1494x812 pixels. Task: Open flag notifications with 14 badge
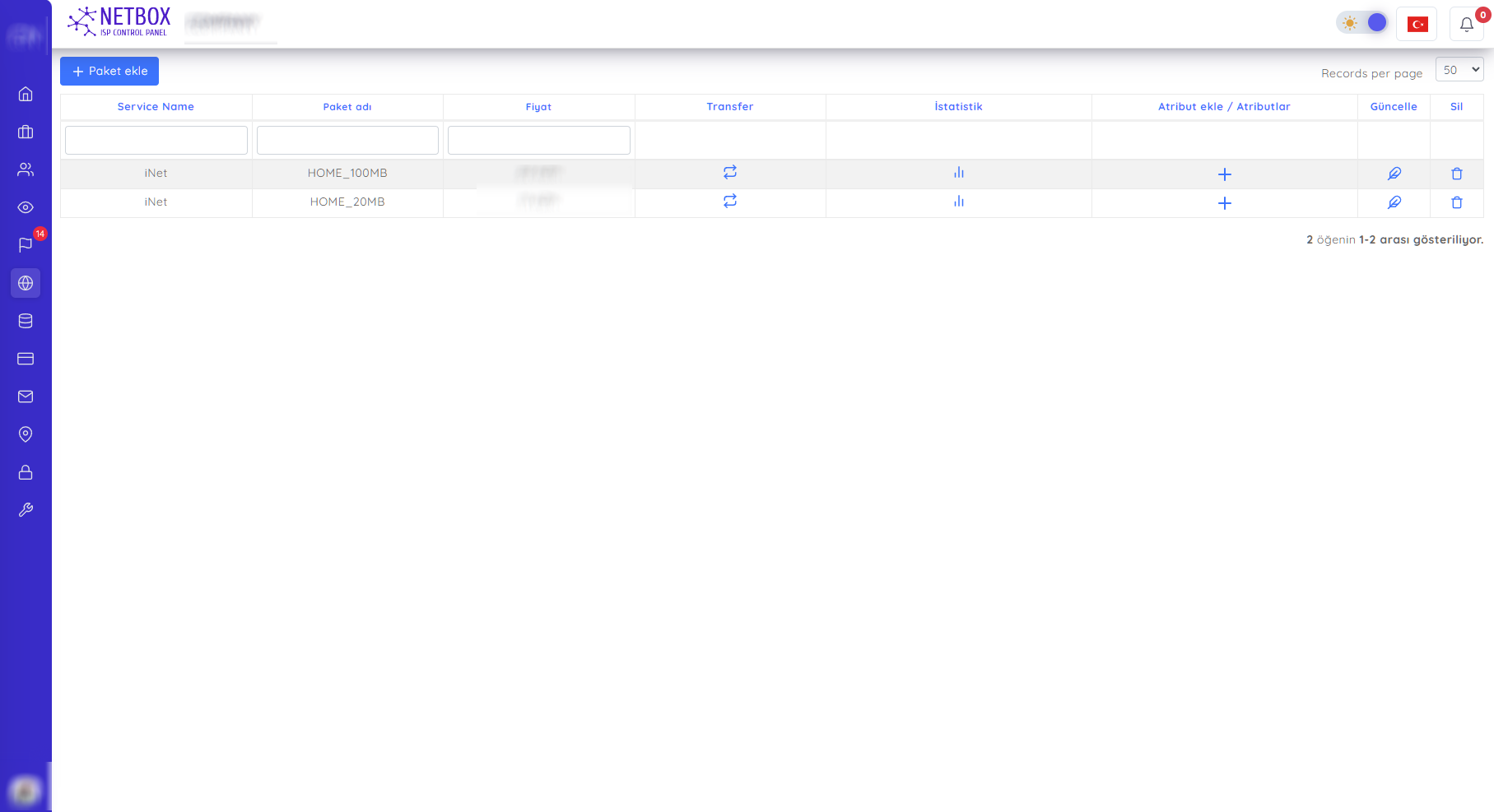pos(26,245)
